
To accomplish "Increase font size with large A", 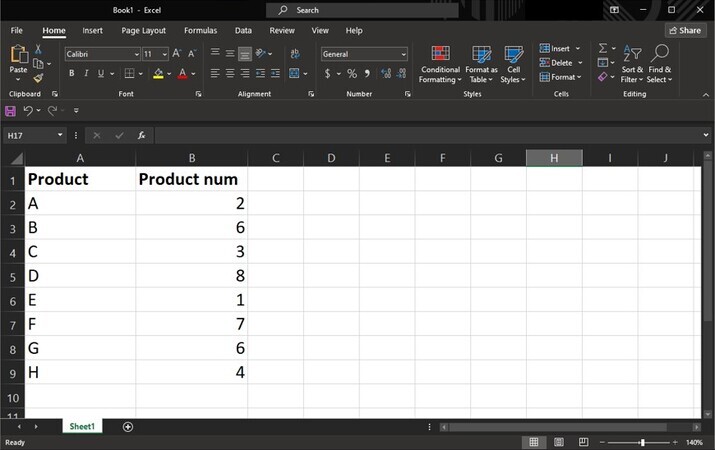I will point(176,54).
